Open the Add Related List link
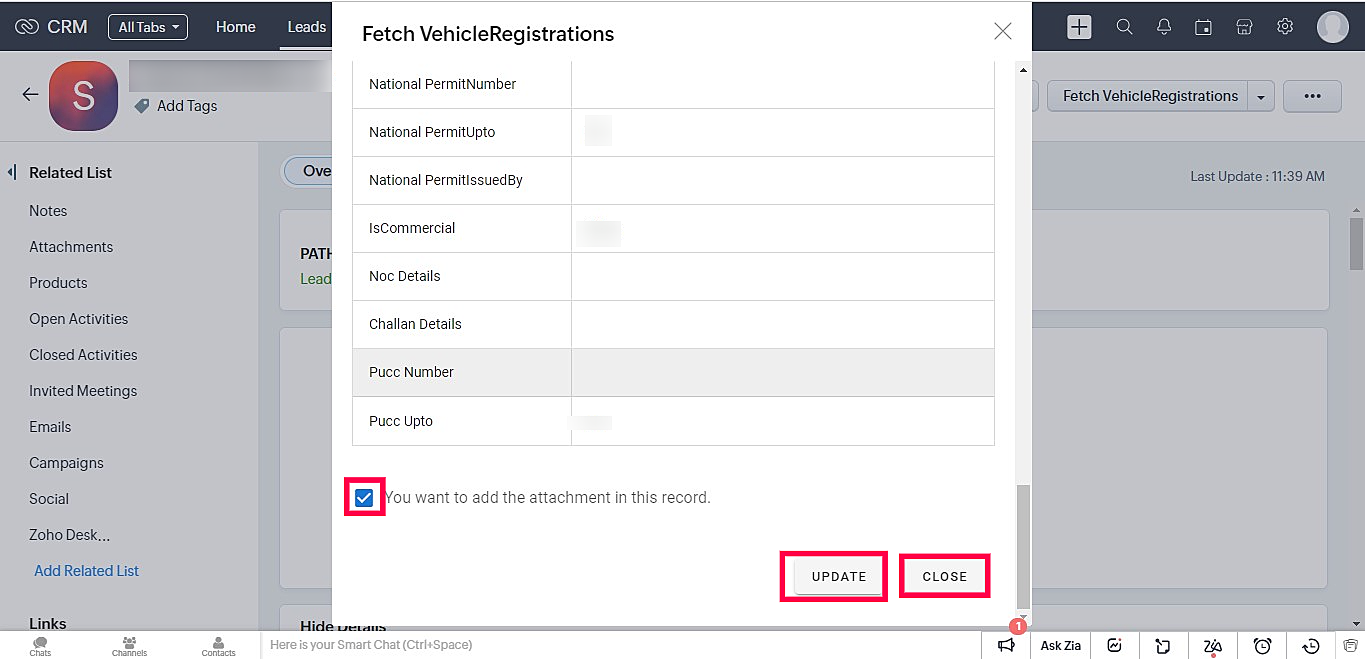 click(x=87, y=571)
